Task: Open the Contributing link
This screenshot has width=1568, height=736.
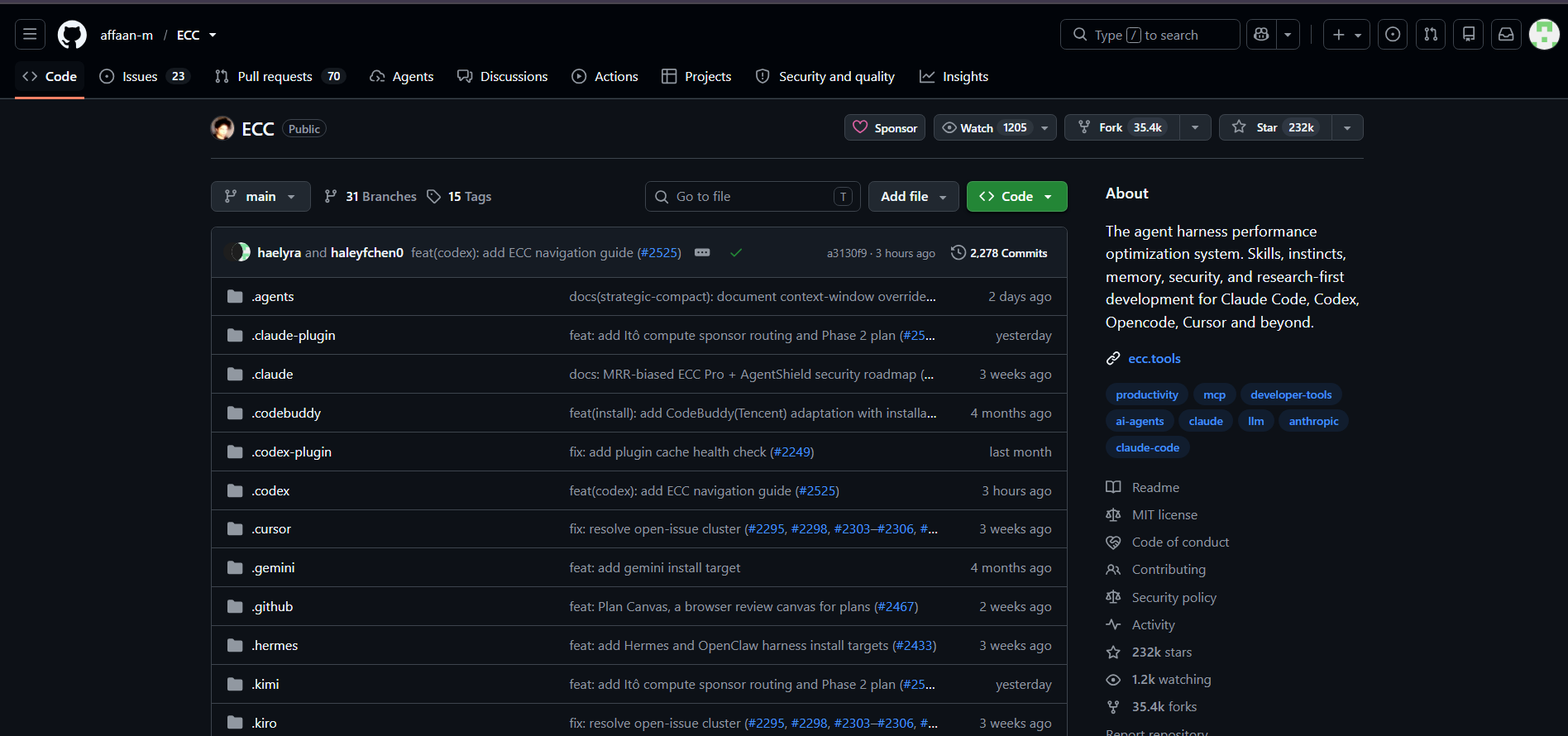Action: pyautogui.click(x=1169, y=569)
